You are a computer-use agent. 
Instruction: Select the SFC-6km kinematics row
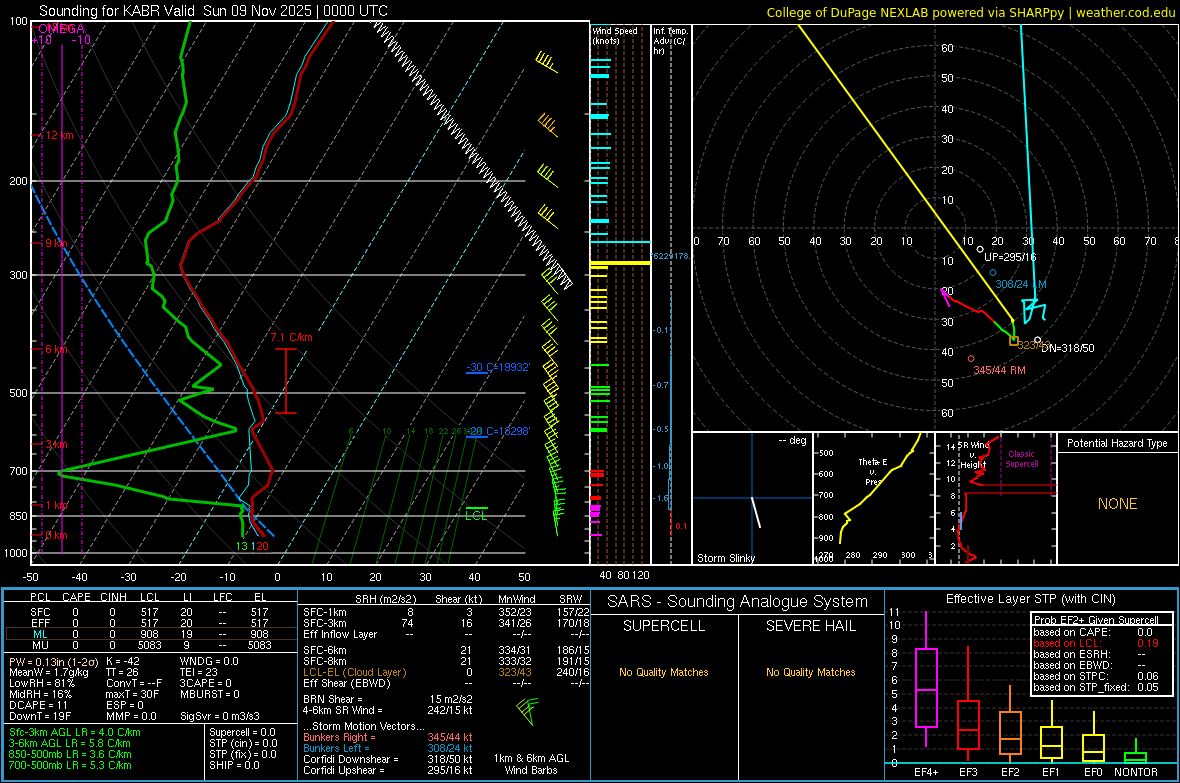(x=446, y=650)
